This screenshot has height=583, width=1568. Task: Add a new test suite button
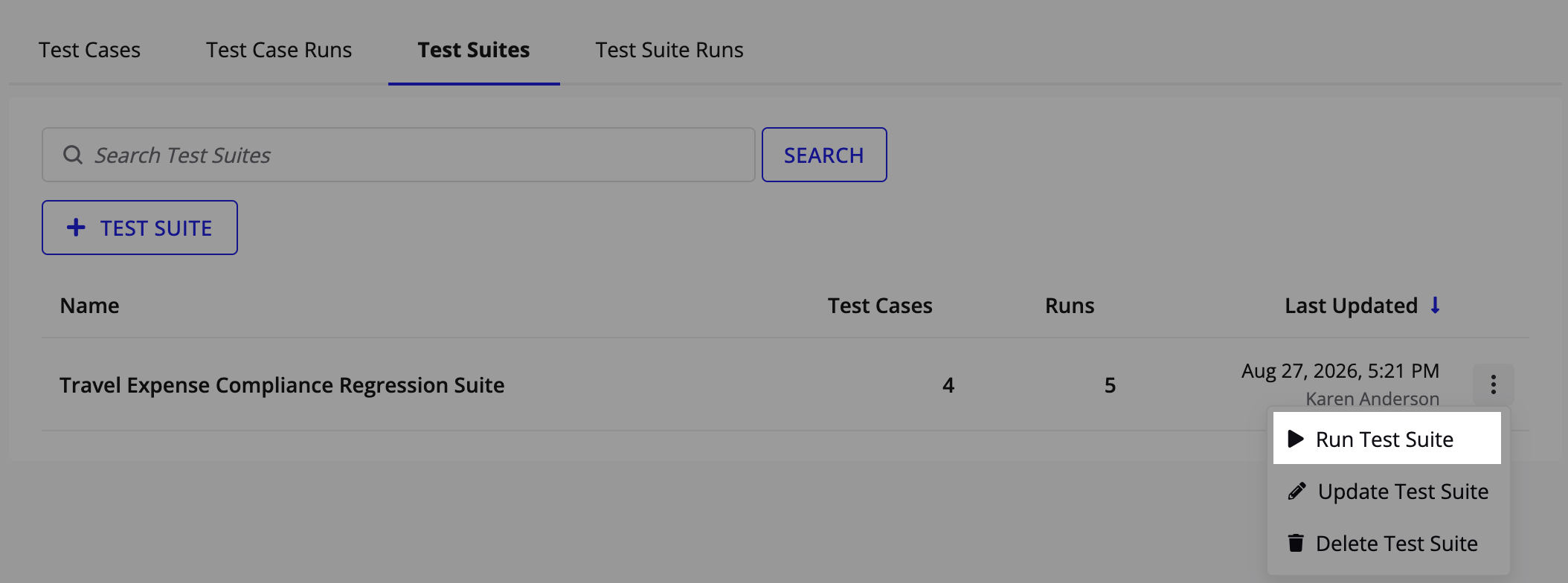[140, 228]
